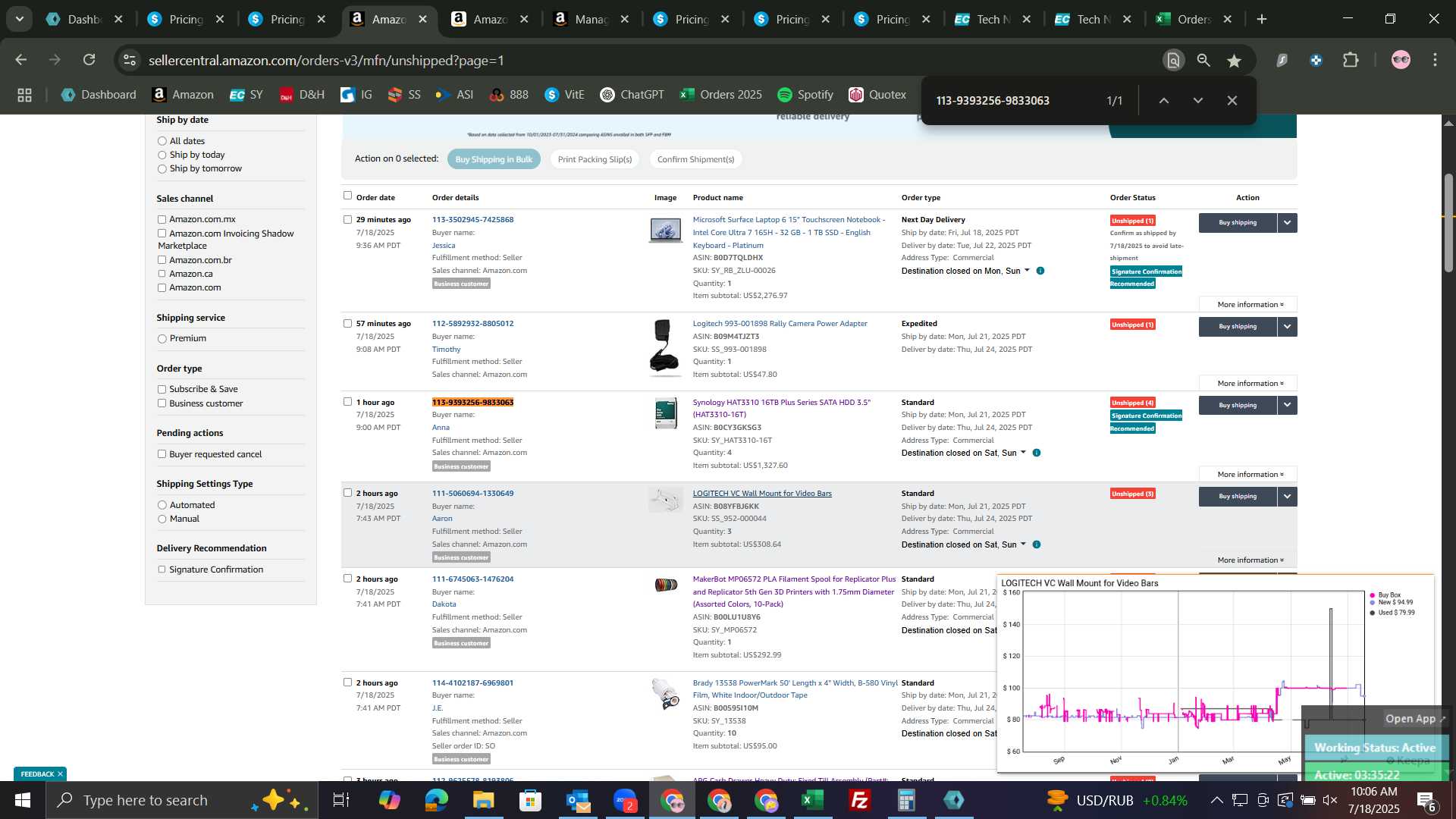
Task: Click Logitech power adapter product thumbnail
Action: [665, 347]
